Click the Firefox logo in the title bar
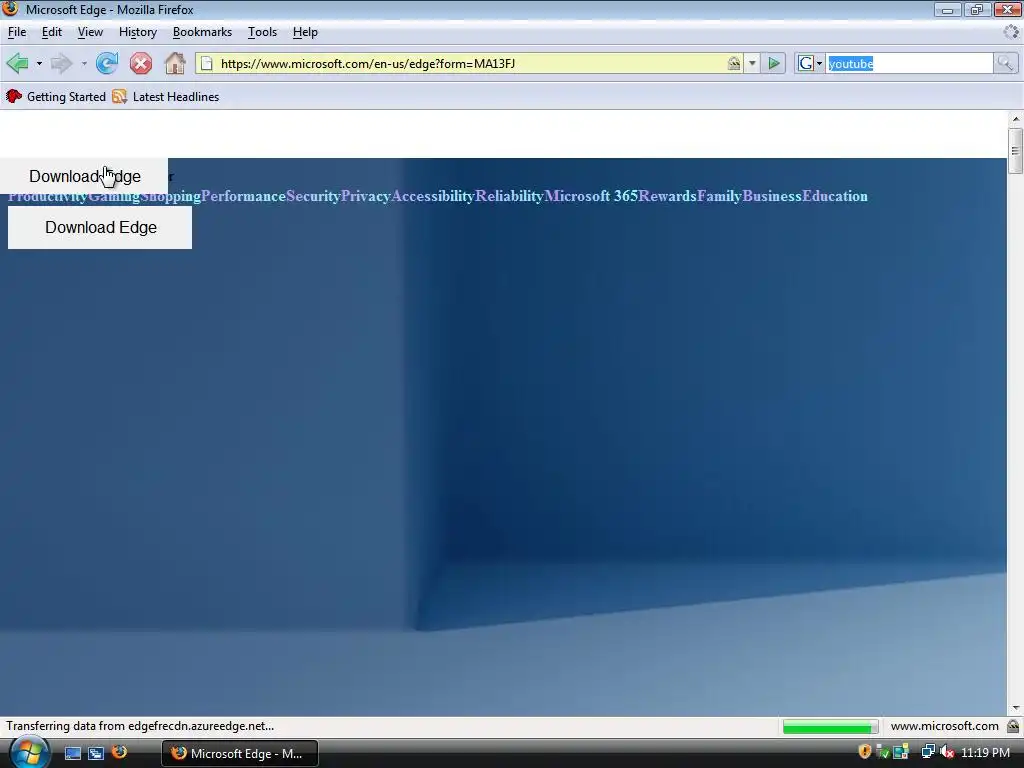 click(x=10, y=9)
